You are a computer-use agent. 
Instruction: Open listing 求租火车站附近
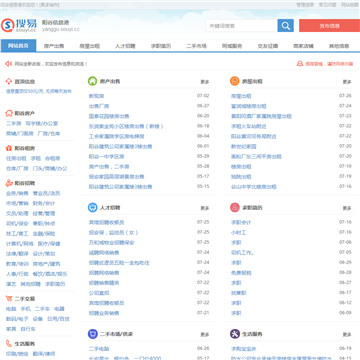point(249,126)
